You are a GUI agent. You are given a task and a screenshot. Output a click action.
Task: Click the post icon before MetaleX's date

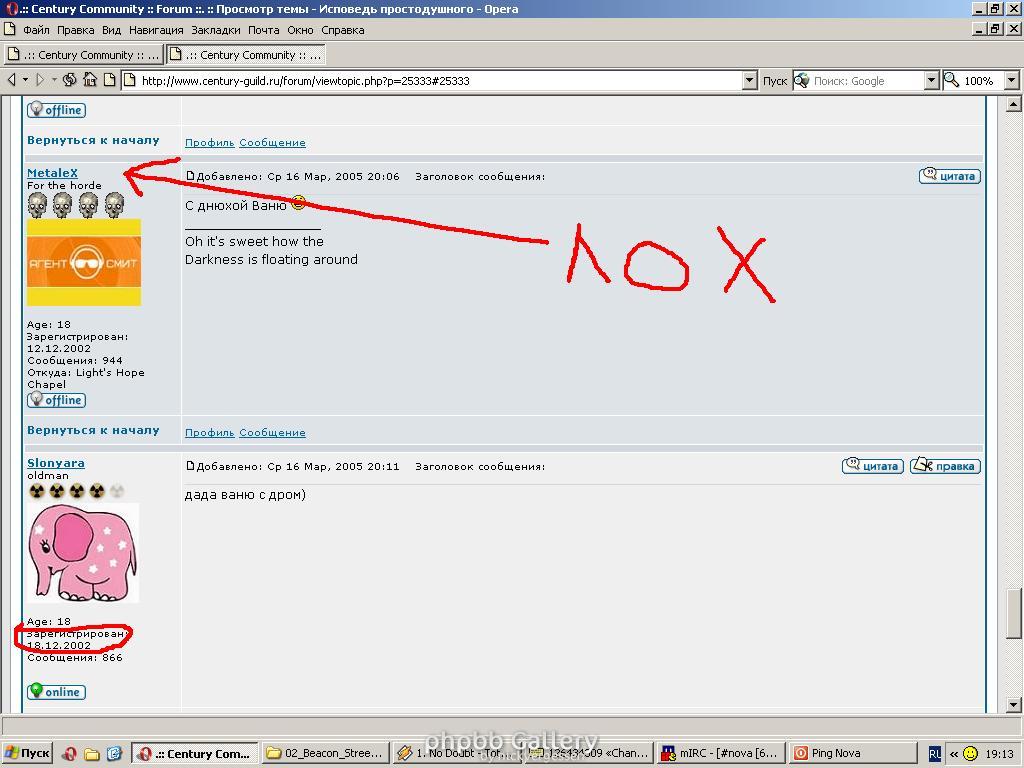190,177
